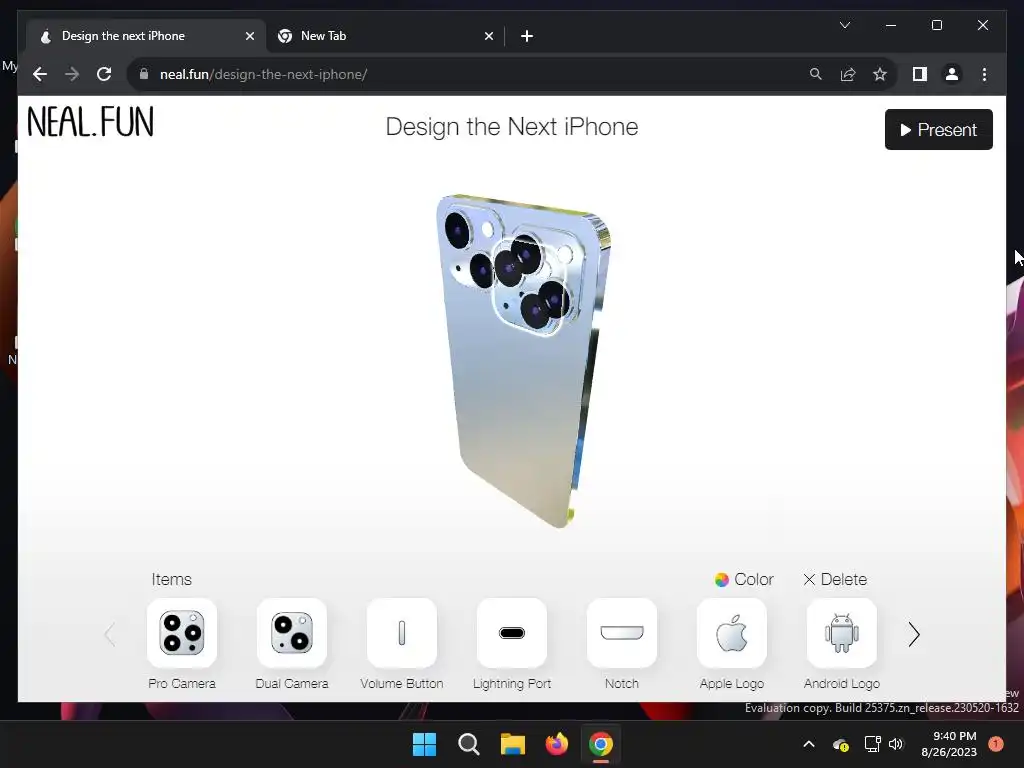Open the volume tray control

[x=895, y=744]
